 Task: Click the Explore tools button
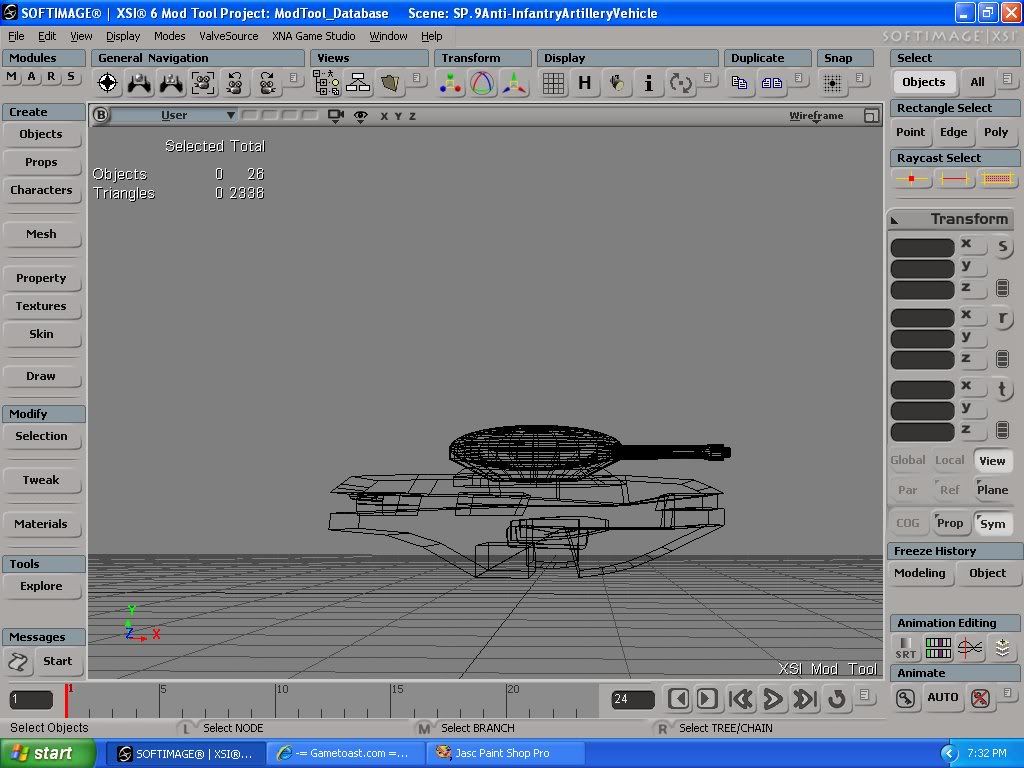(41, 586)
